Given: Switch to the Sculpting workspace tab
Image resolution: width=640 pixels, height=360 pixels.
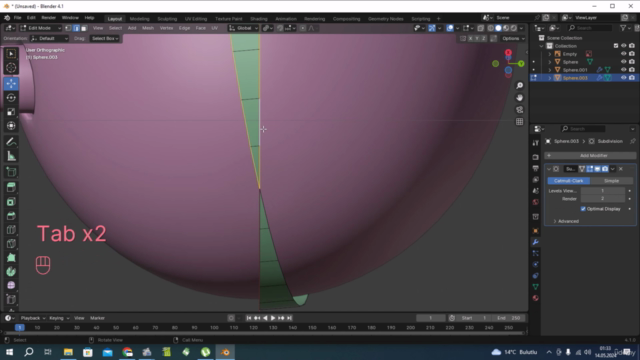Looking at the screenshot, I should 167,19.
